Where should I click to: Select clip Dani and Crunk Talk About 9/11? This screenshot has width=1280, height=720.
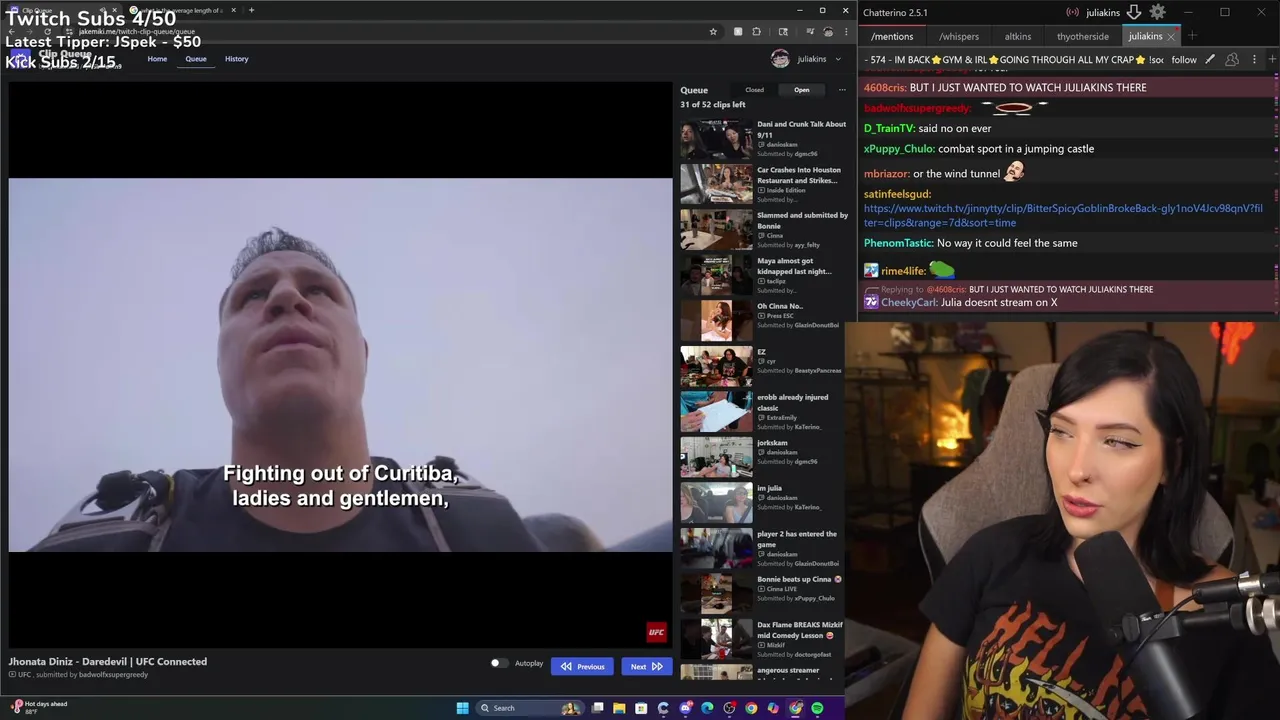click(764, 140)
